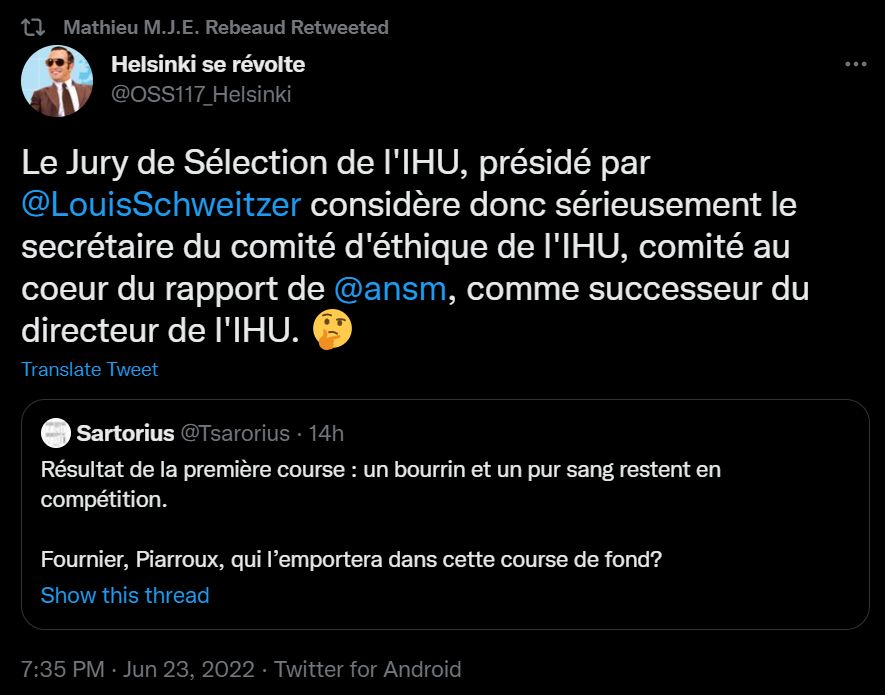Click the @OSS117_Helsinki handle

[x=201, y=94]
